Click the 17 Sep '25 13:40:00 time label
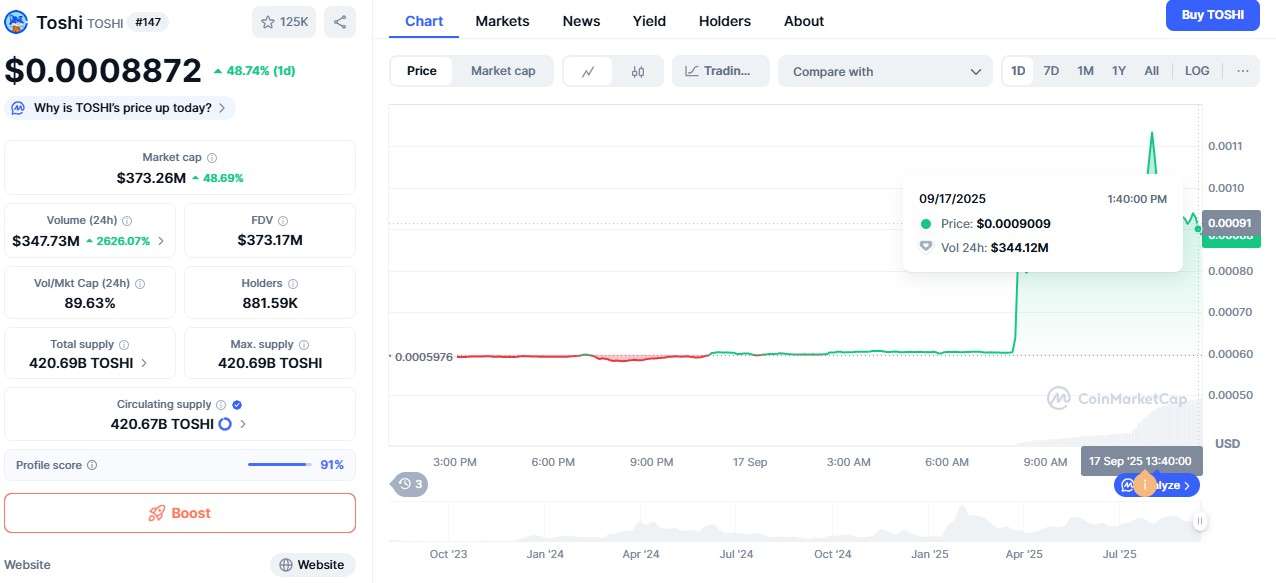This screenshot has width=1276, height=583. (1141, 461)
